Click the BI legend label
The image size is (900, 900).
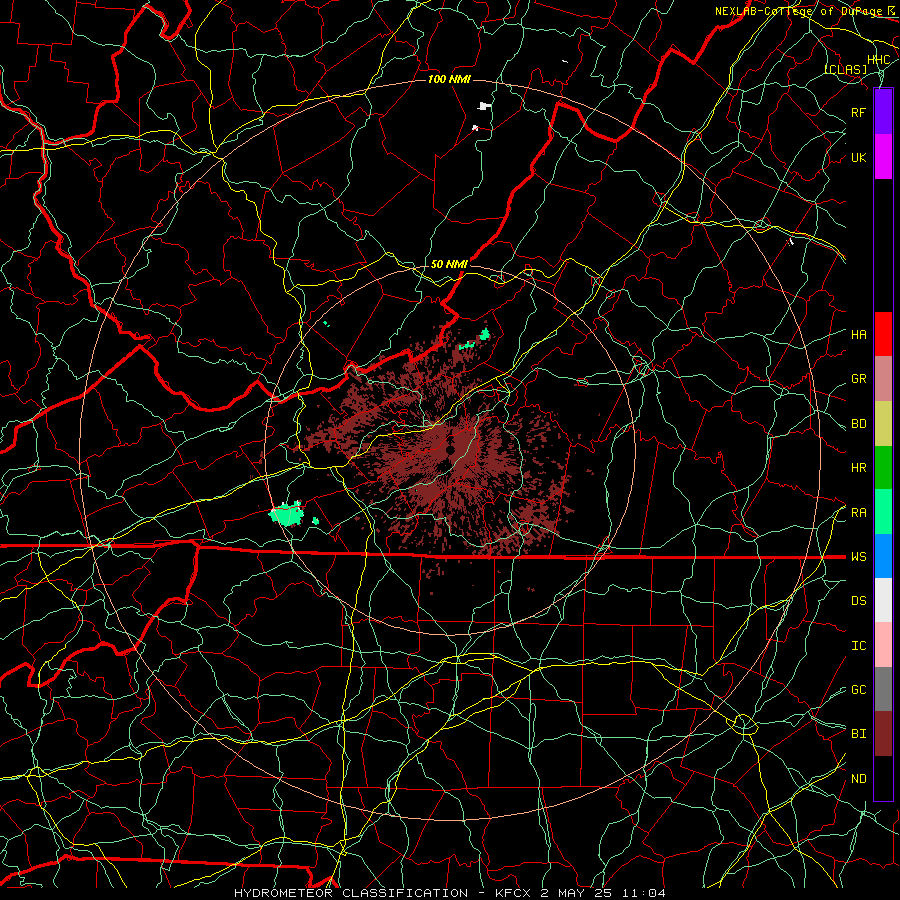(858, 734)
